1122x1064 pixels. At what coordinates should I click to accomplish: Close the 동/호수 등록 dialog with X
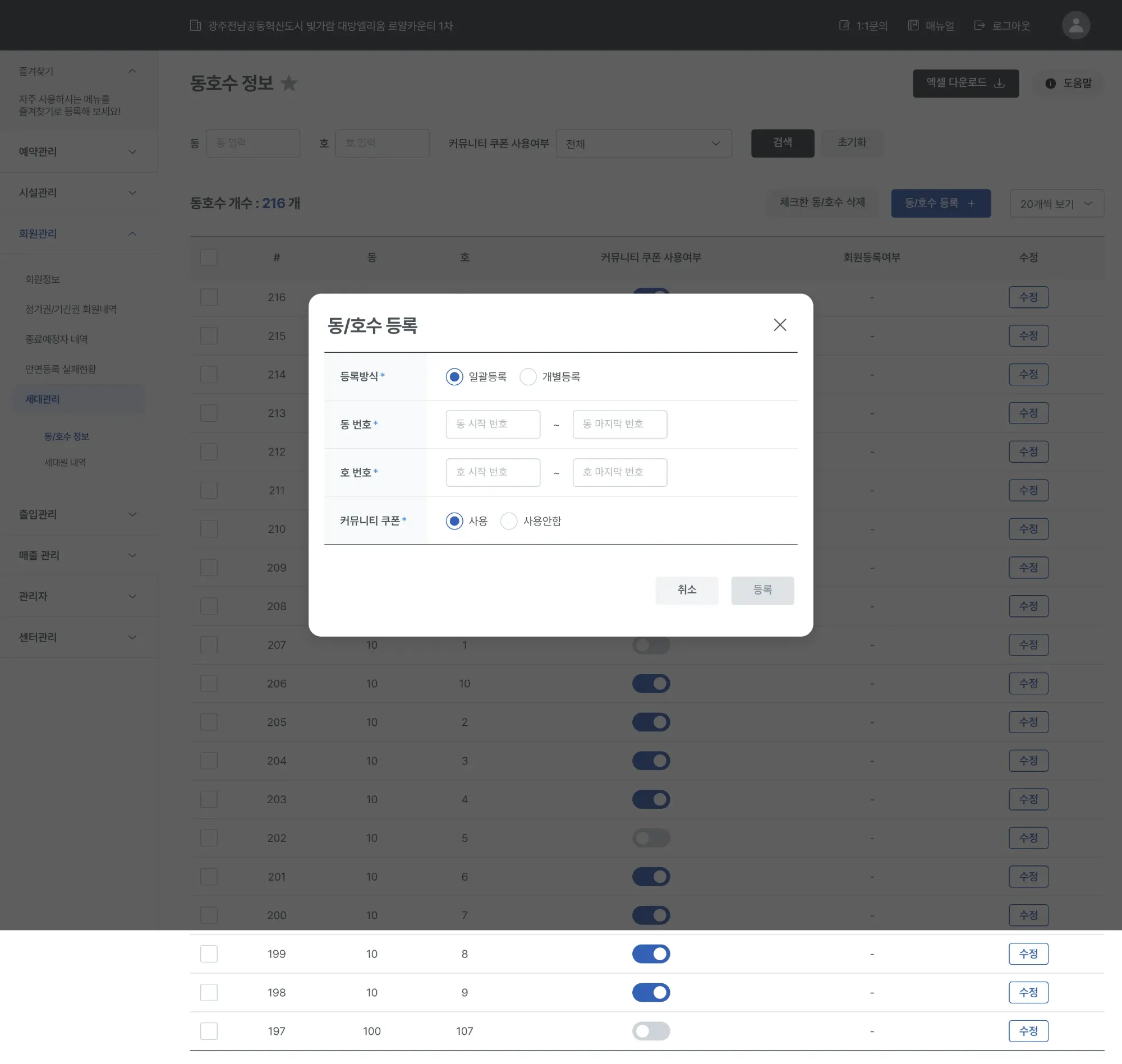pos(779,325)
